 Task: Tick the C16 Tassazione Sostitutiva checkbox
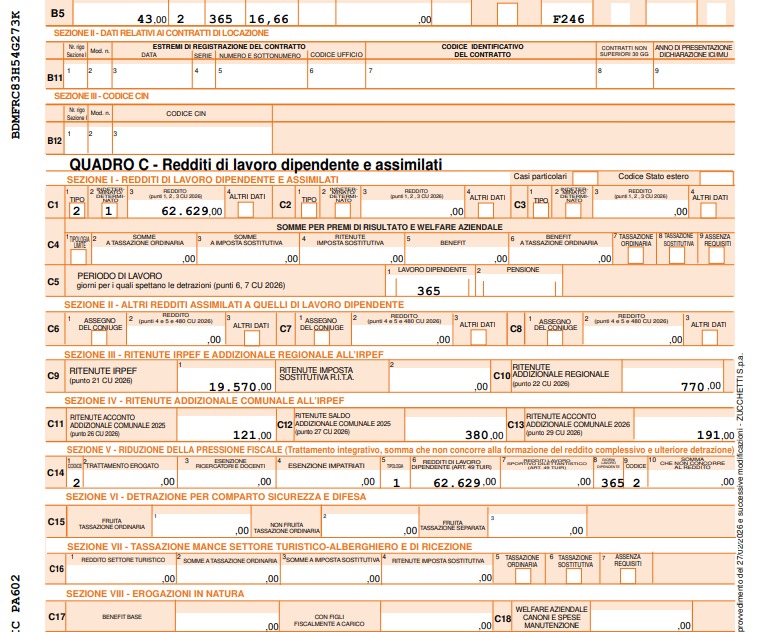click(x=574, y=576)
